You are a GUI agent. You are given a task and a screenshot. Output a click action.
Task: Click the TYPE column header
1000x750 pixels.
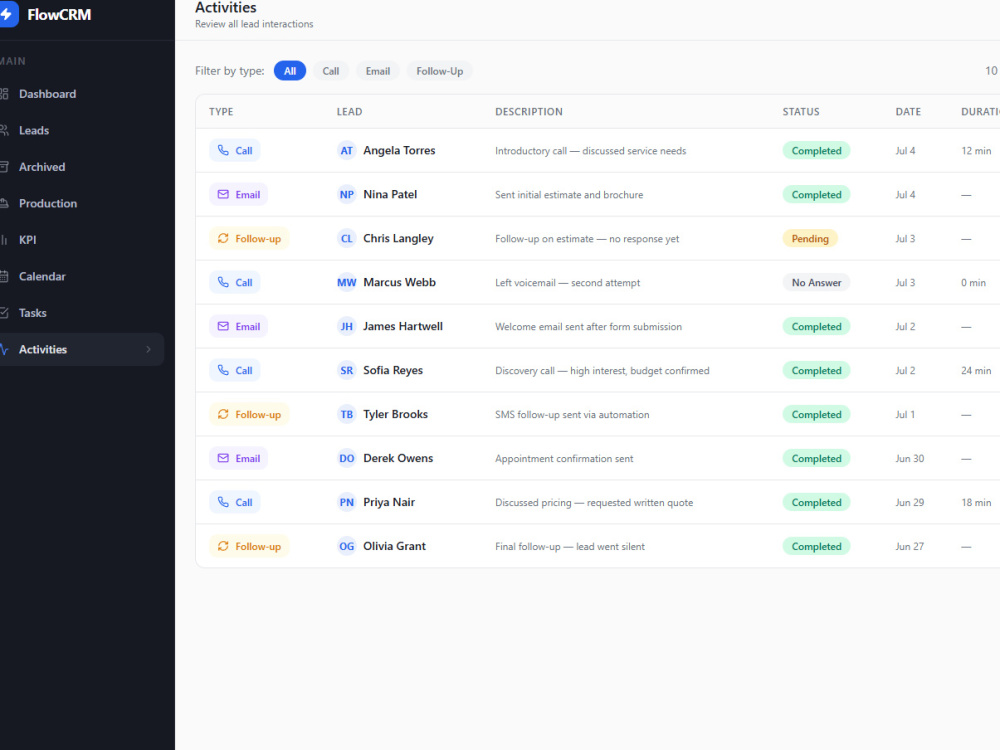pyautogui.click(x=221, y=112)
